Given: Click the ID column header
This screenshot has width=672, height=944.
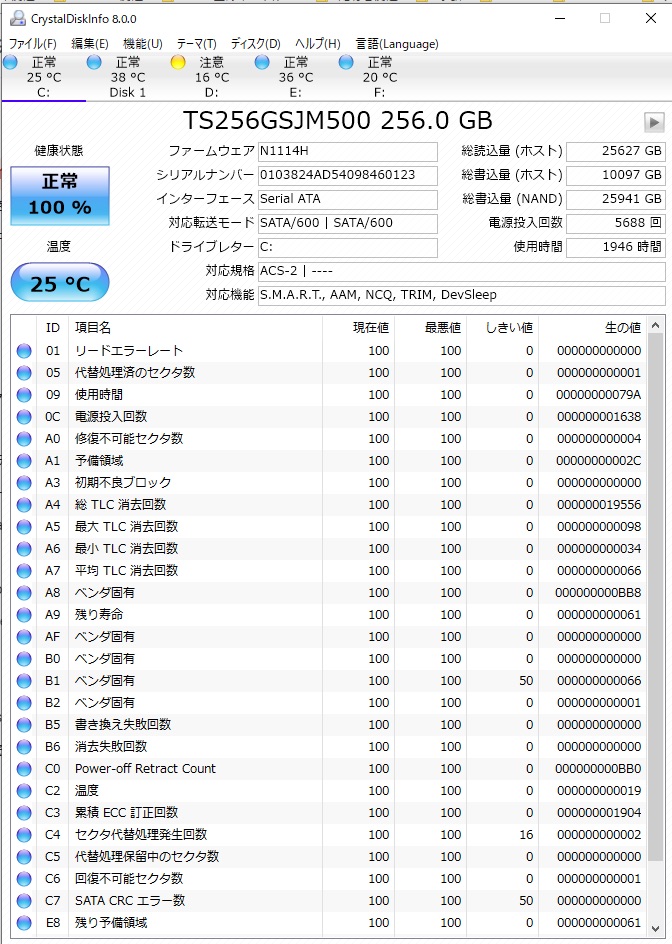Looking at the screenshot, I should [53, 328].
